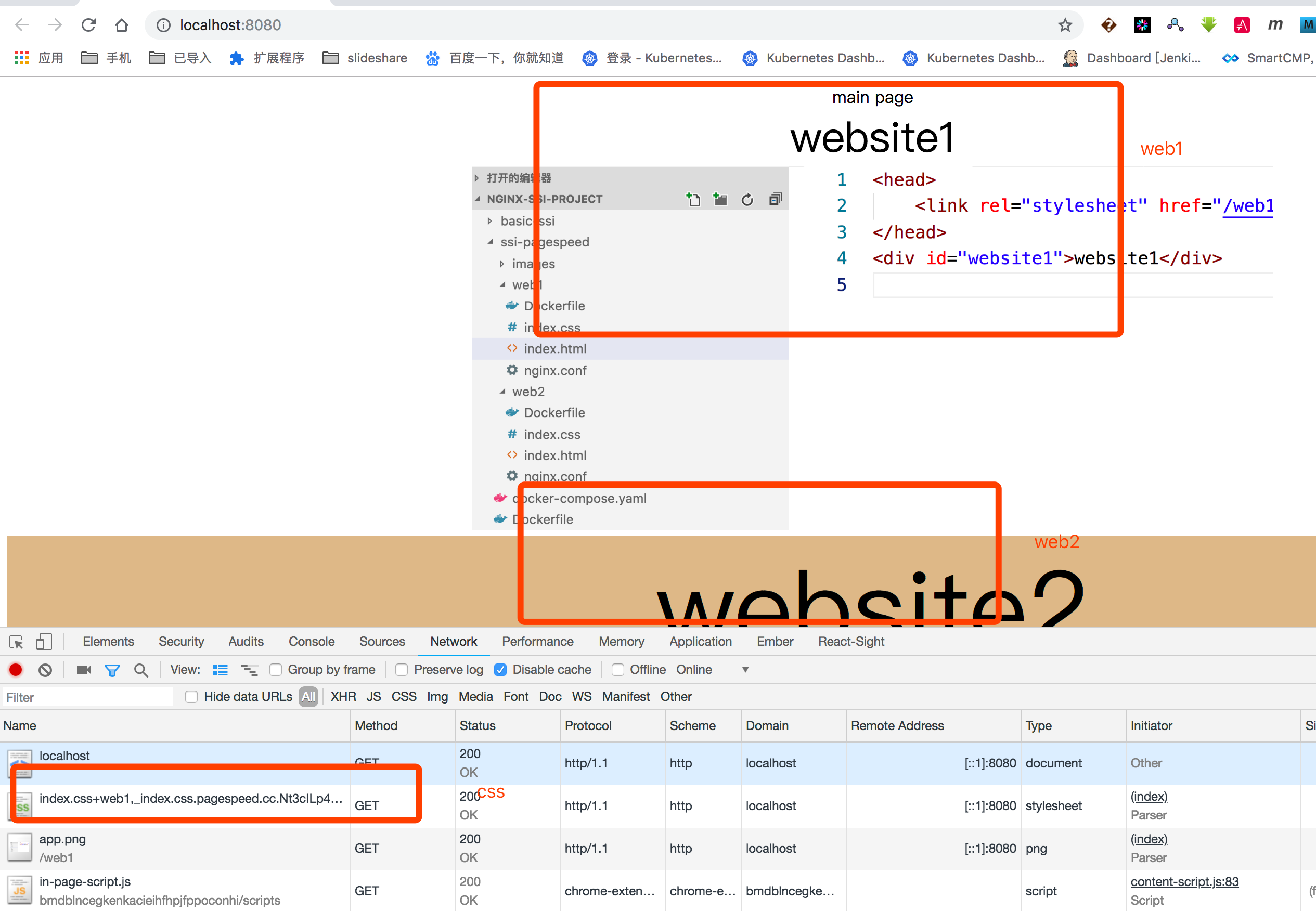Select the index.css pagespeed request row
This screenshot has width=1316, height=911.
coord(657,805)
